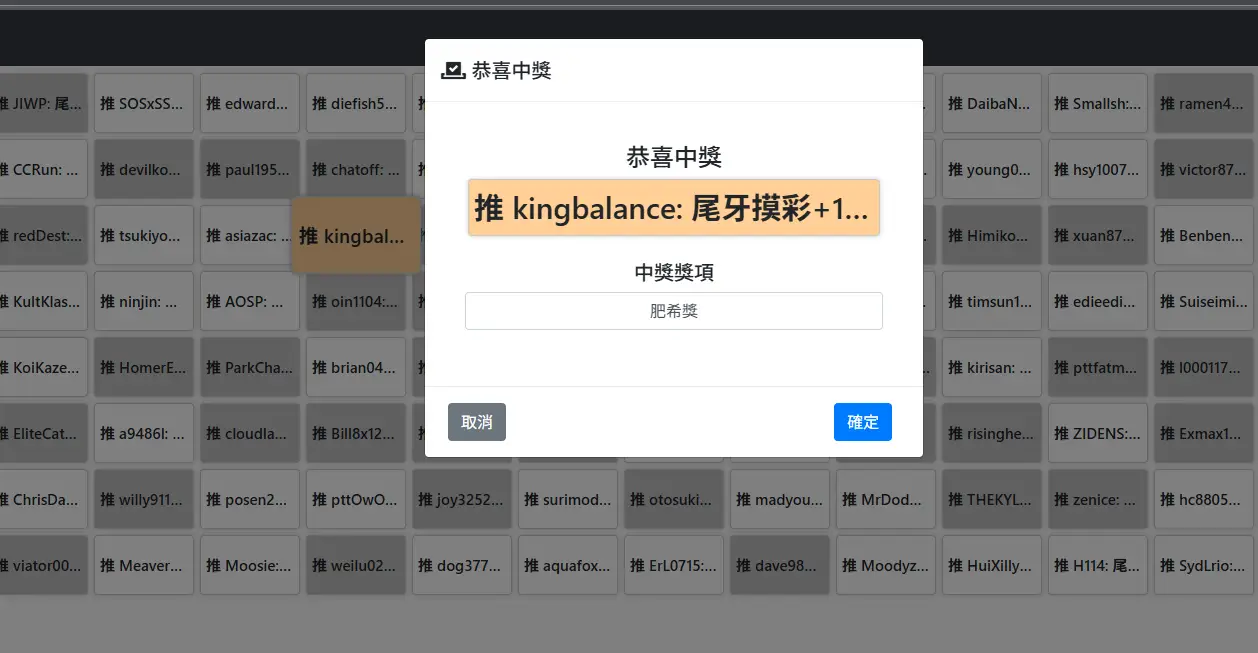Click the Himiko participant card
The image size is (1258, 653).
991,235
